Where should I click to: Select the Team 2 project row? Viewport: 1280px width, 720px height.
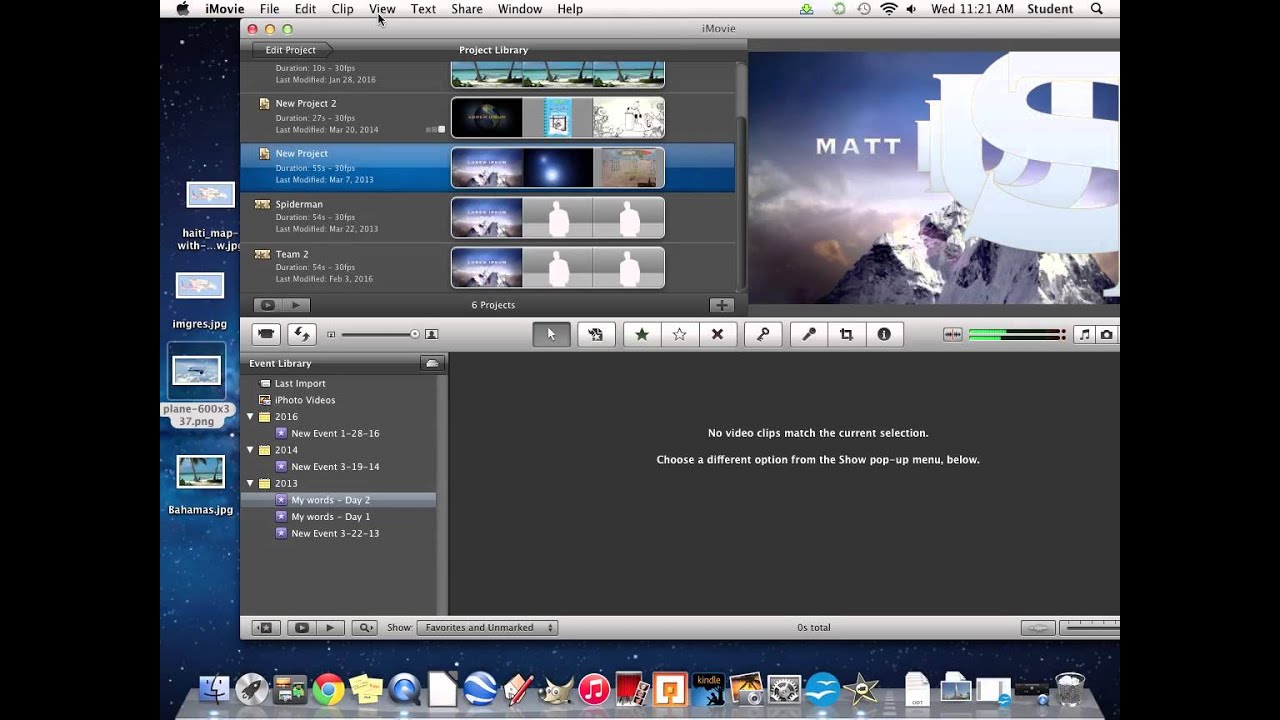click(487, 268)
